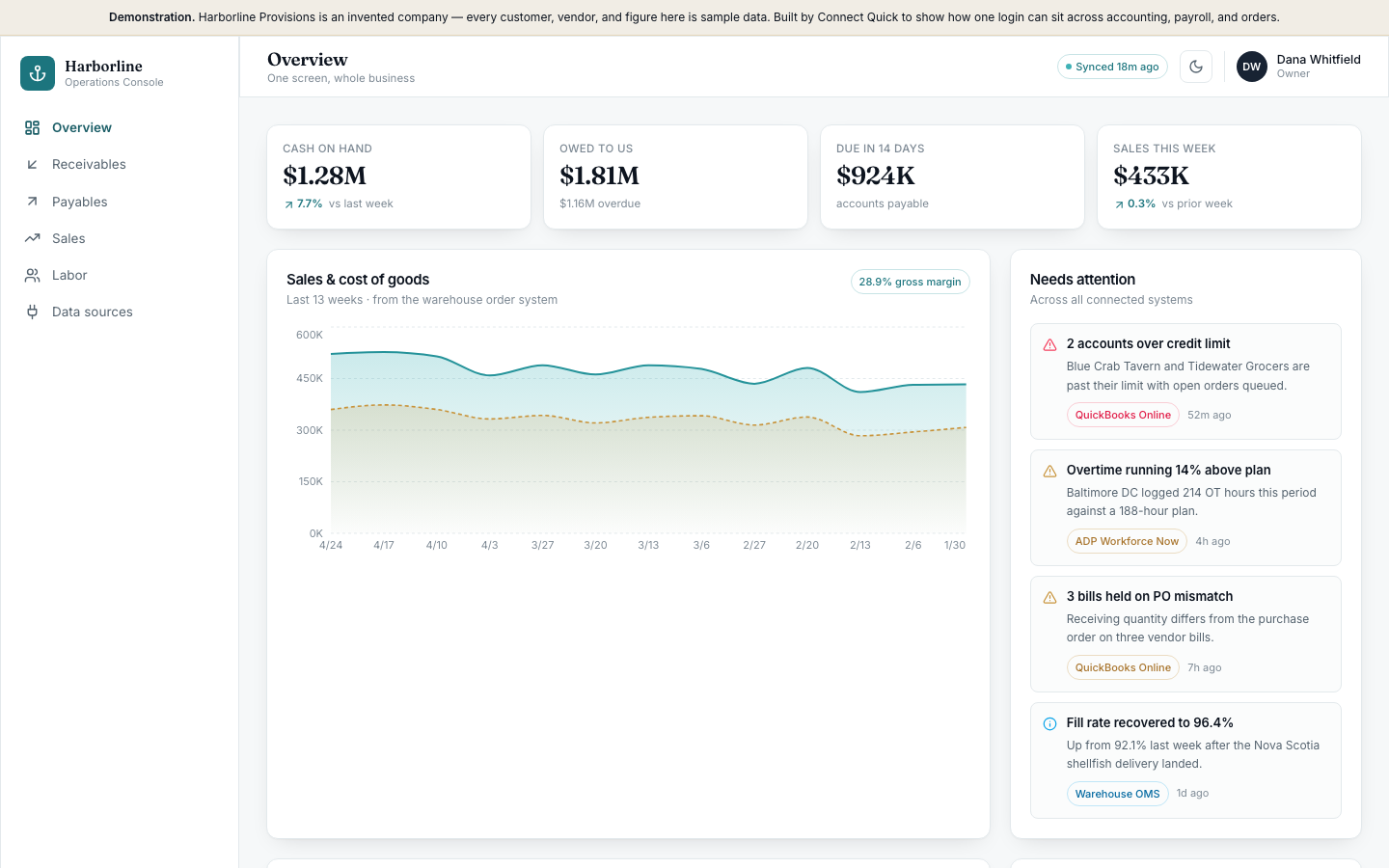Image resolution: width=1389 pixels, height=868 pixels.
Task: Click the red warning icon on credit limit alert
Action: coord(1049,344)
